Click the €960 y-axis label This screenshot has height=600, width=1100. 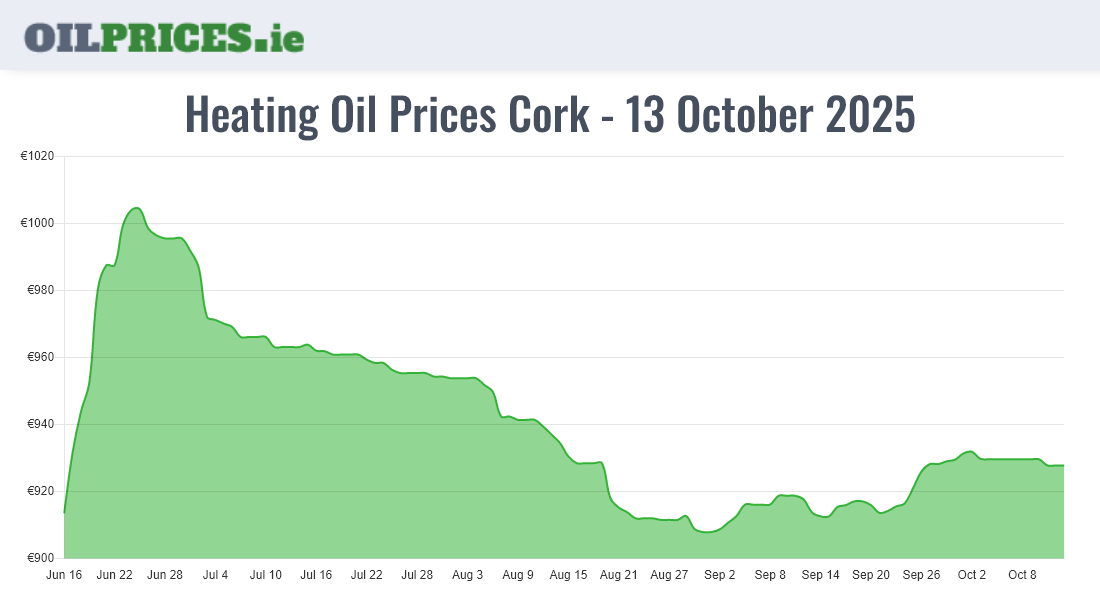(x=39, y=357)
